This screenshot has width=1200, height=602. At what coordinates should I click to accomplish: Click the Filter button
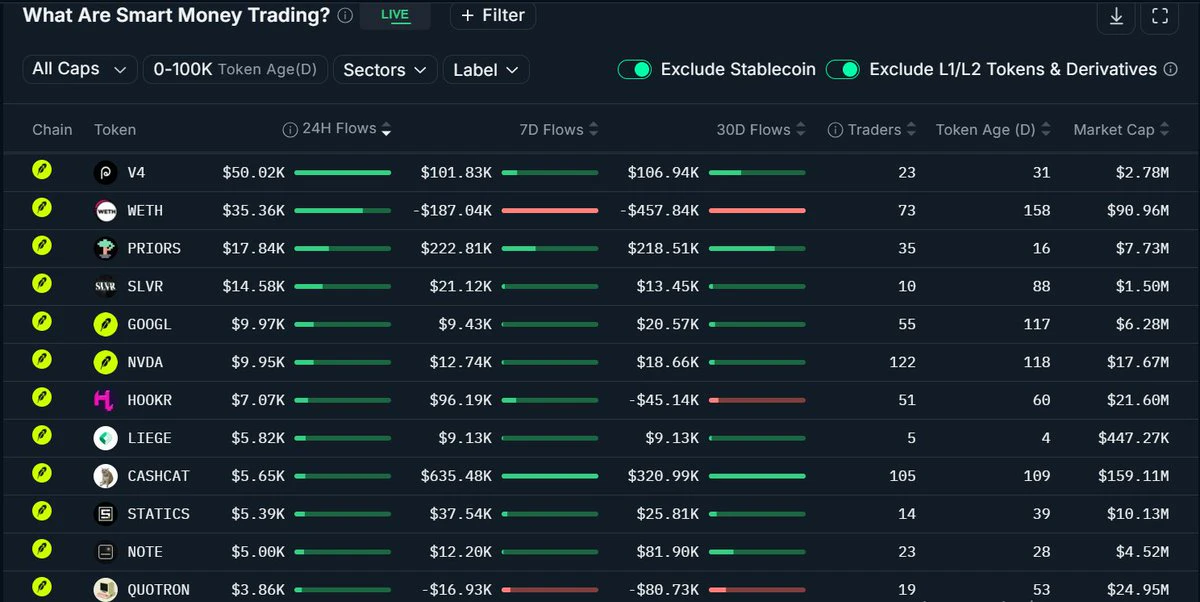pyautogui.click(x=493, y=16)
